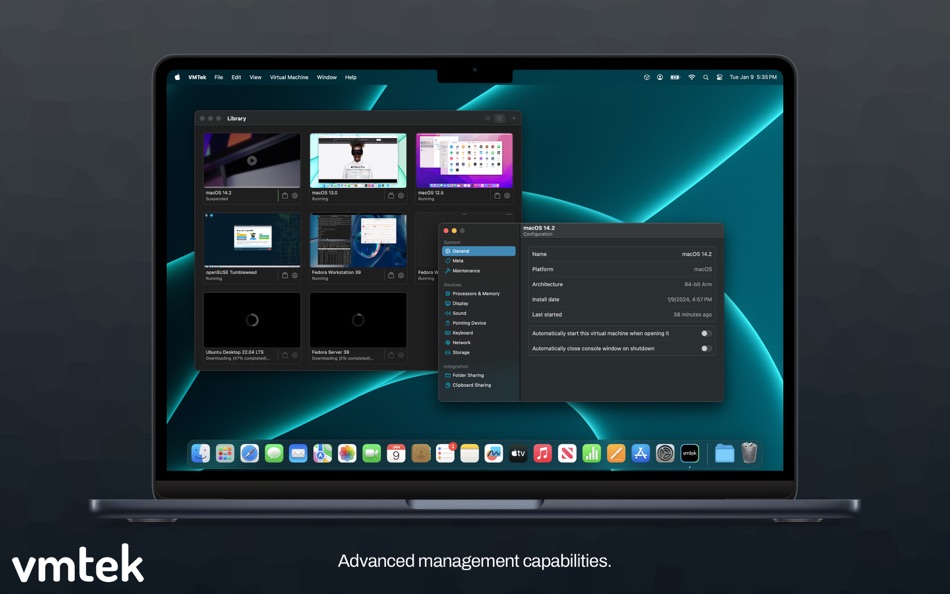Open the Window menu
Image resolution: width=950 pixels, height=594 pixels.
(x=327, y=77)
